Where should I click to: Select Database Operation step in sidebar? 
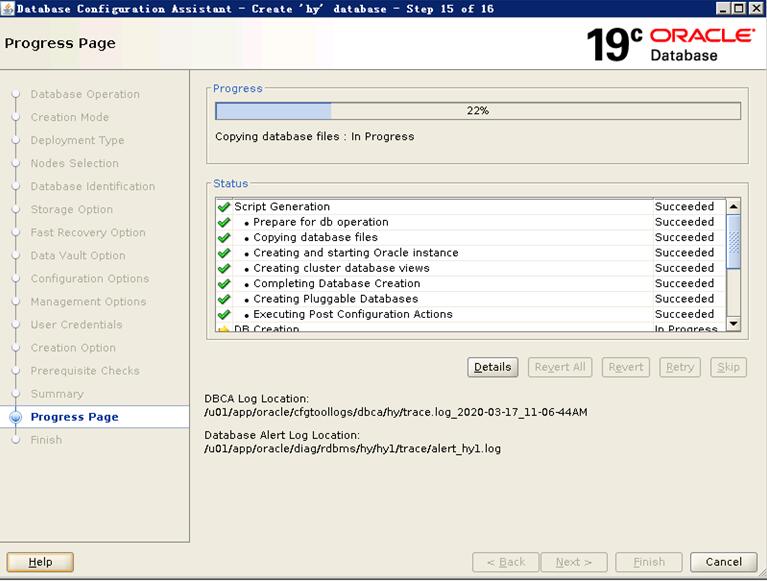(85, 94)
